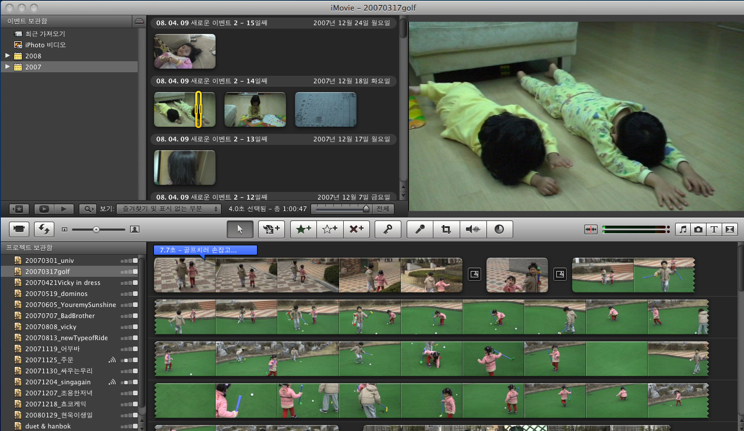The width and height of the screenshot is (744, 431).
Task: Adjust the event frames-per-thumbnail slider
Action: (342, 209)
